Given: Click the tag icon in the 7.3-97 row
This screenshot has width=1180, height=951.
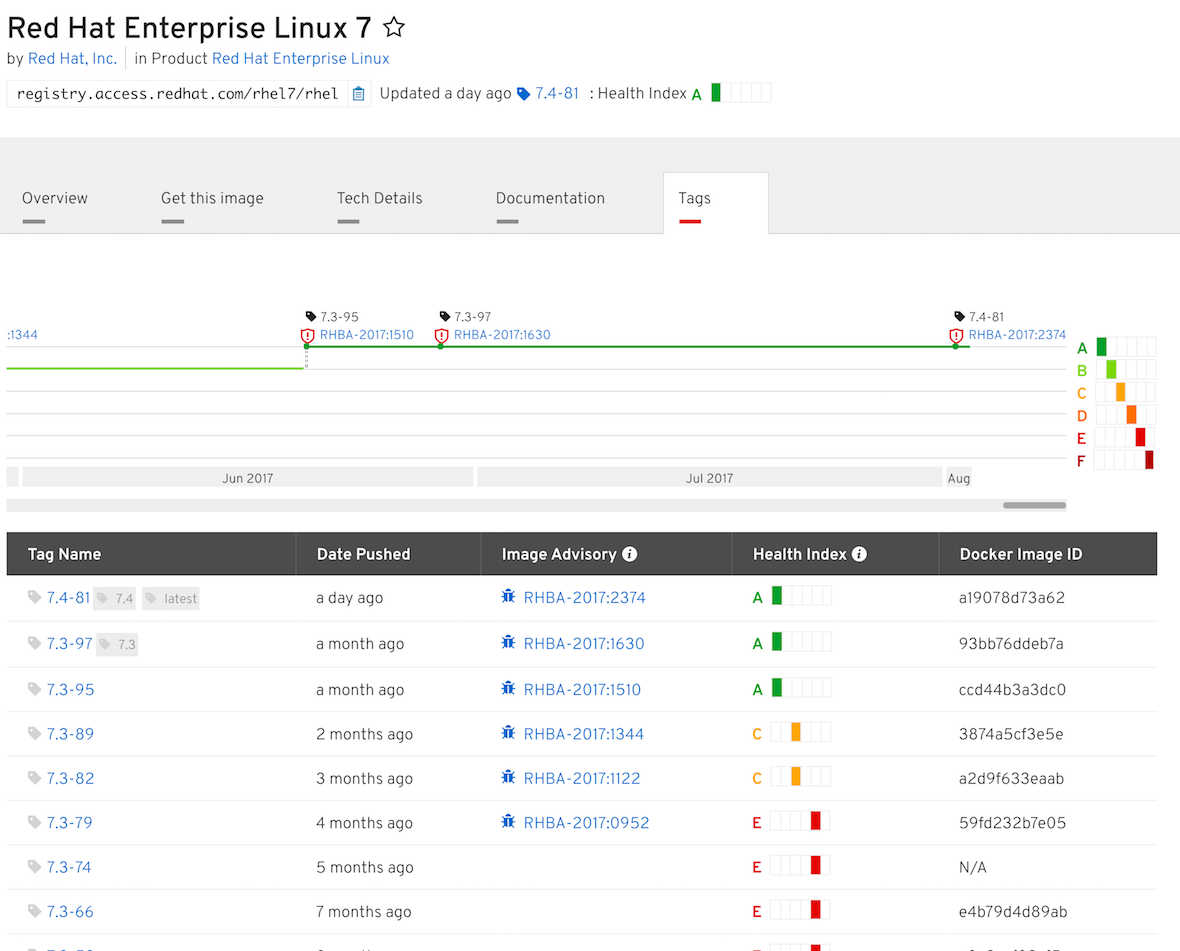Looking at the screenshot, I should (x=34, y=643).
